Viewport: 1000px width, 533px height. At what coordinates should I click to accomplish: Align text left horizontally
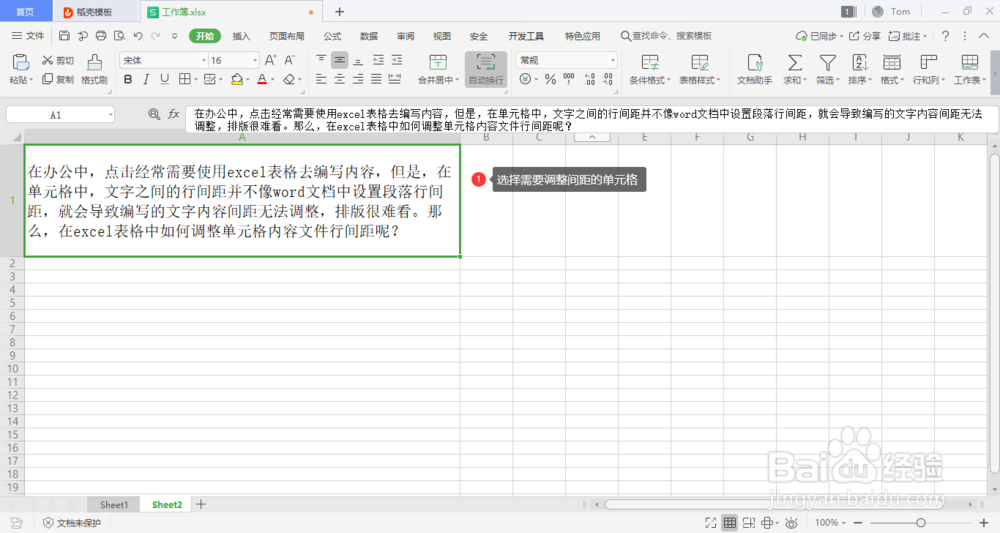321,79
